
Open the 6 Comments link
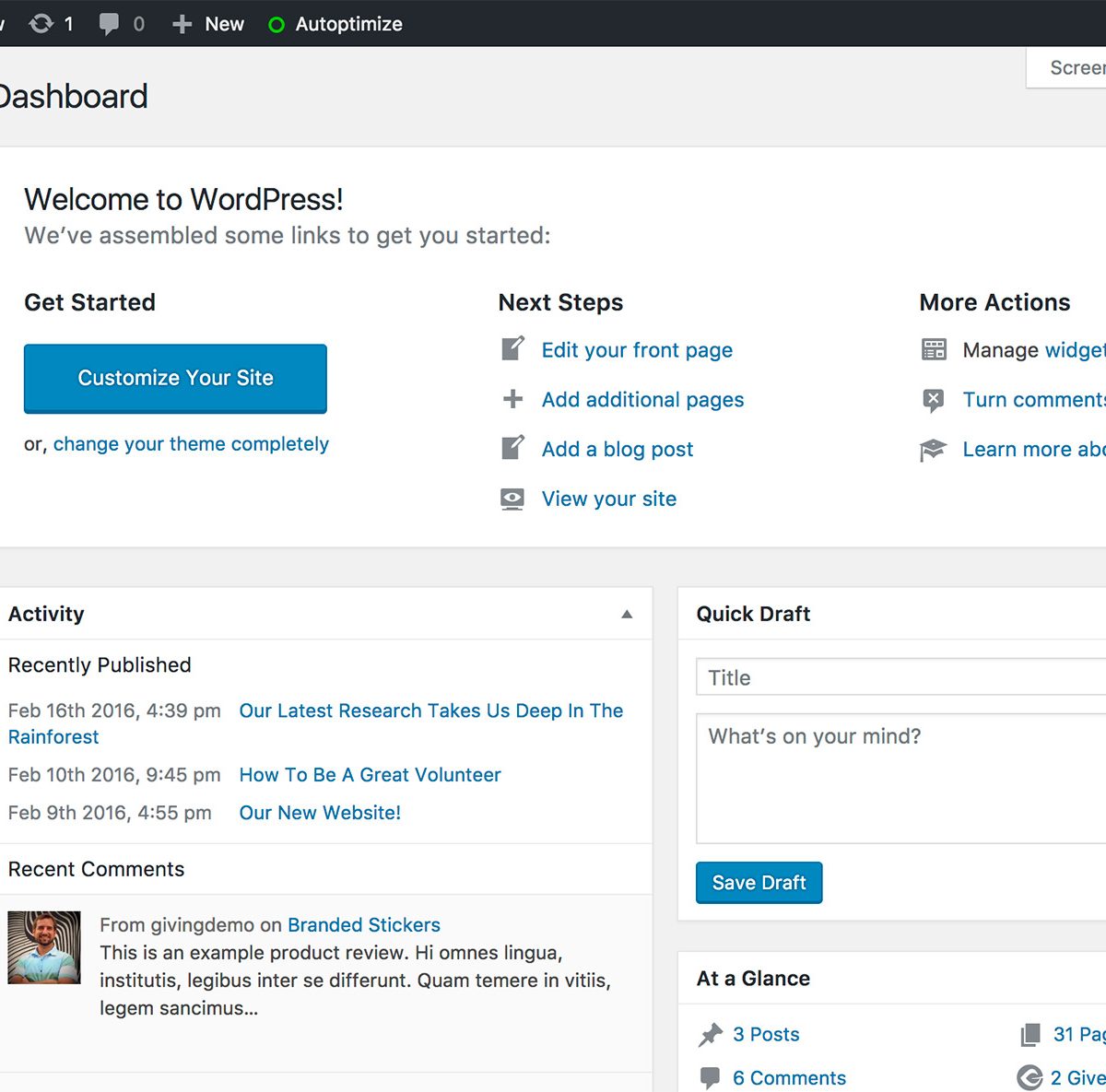789,1078
